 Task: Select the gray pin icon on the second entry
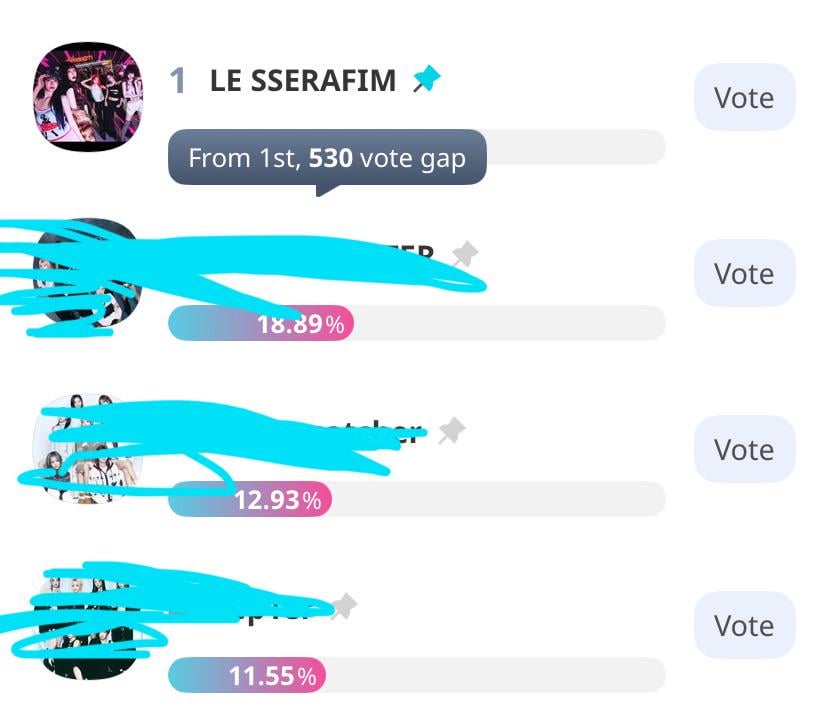[x=463, y=254]
